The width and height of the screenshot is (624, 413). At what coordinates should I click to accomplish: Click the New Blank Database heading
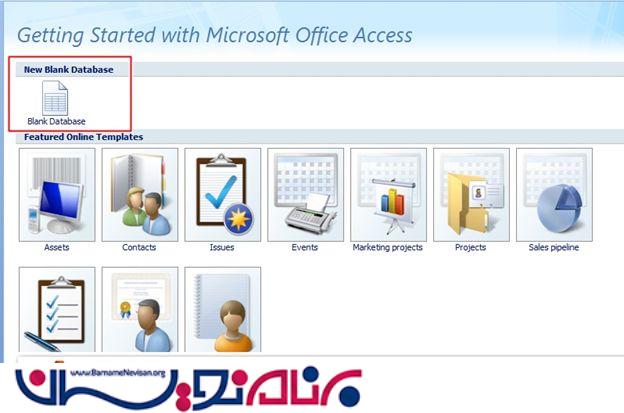click(68, 70)
